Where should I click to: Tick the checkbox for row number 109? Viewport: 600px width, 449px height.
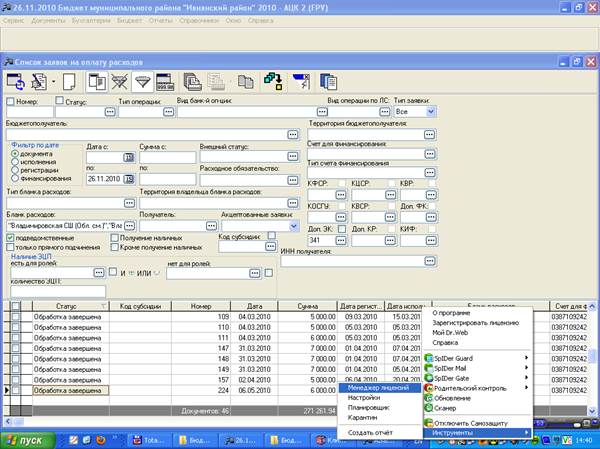coord(15,317)
